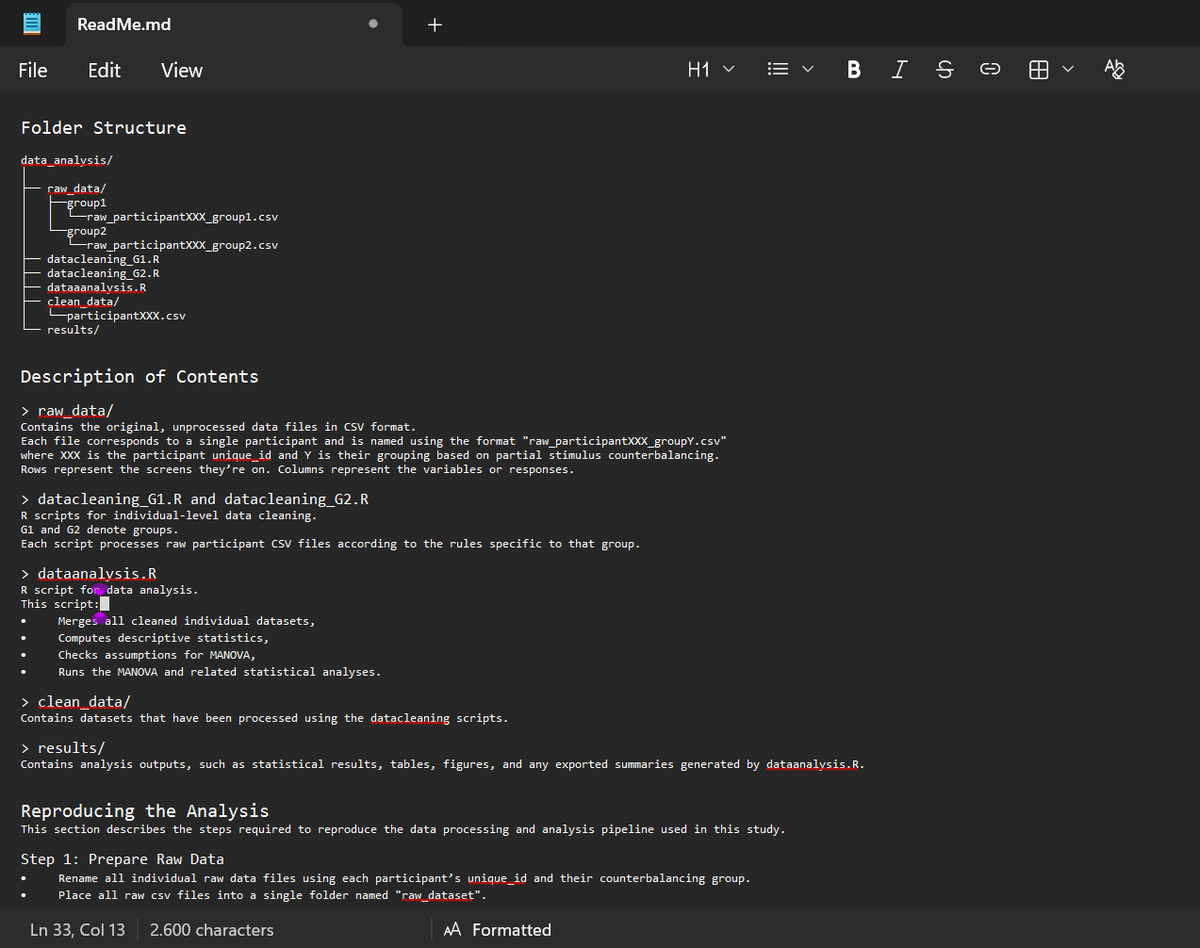Screen dimensions: 1200x948
Task: Open the H1 heading style dropdown
Action: (x=711, y=69)
